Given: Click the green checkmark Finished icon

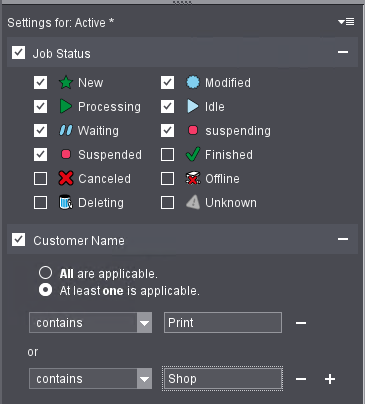Looking at the screenshot, I should pos(193,154).
